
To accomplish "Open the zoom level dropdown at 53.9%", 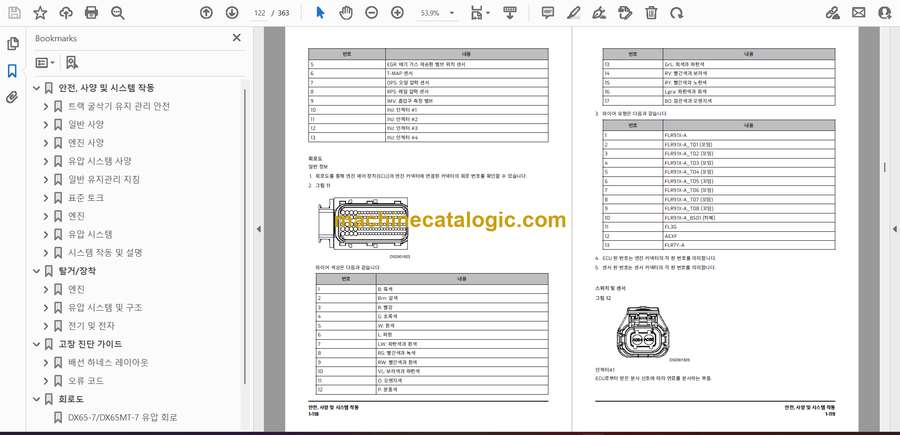I will (452, 13).
